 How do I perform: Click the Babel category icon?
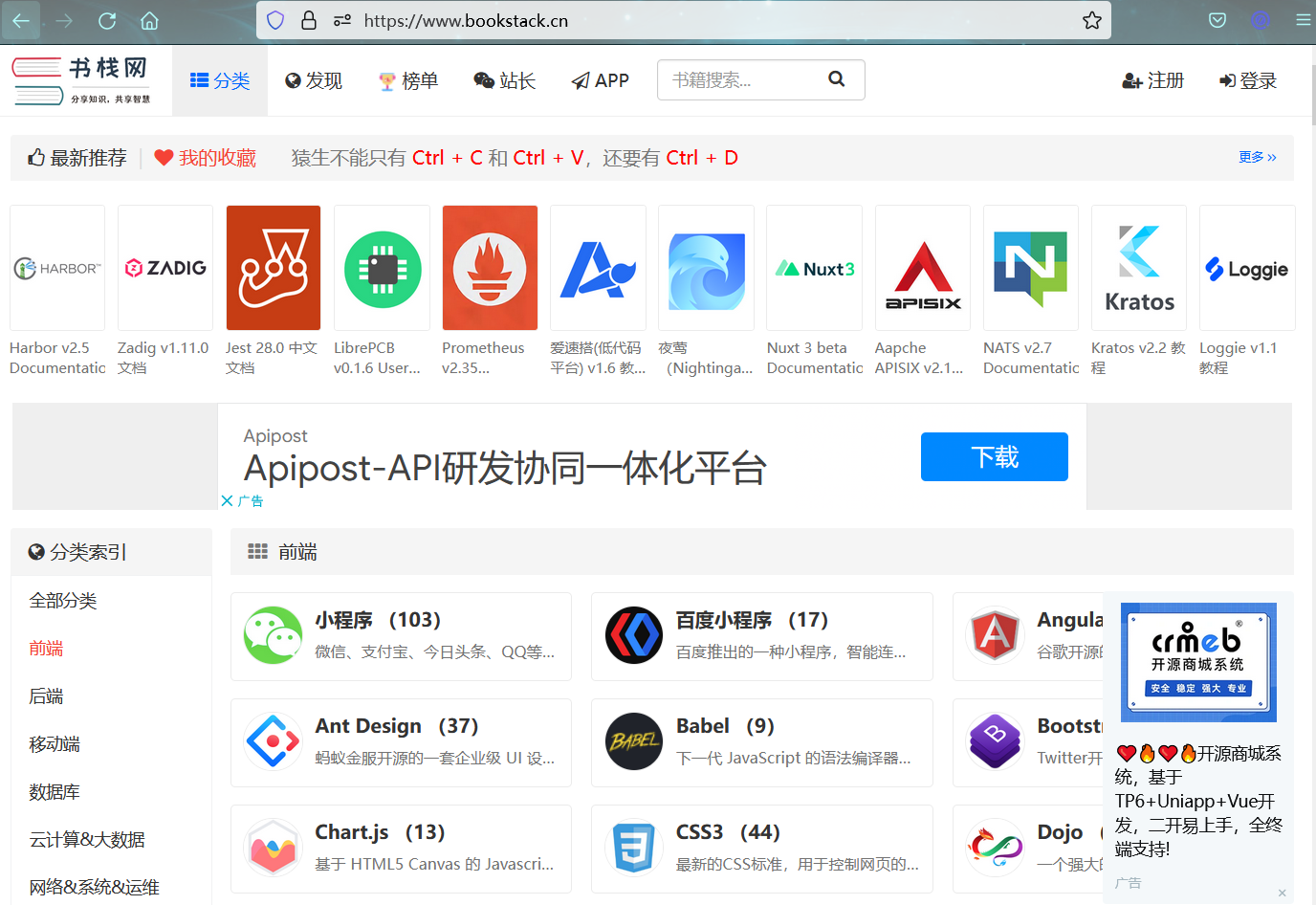(x=634, y=741)
